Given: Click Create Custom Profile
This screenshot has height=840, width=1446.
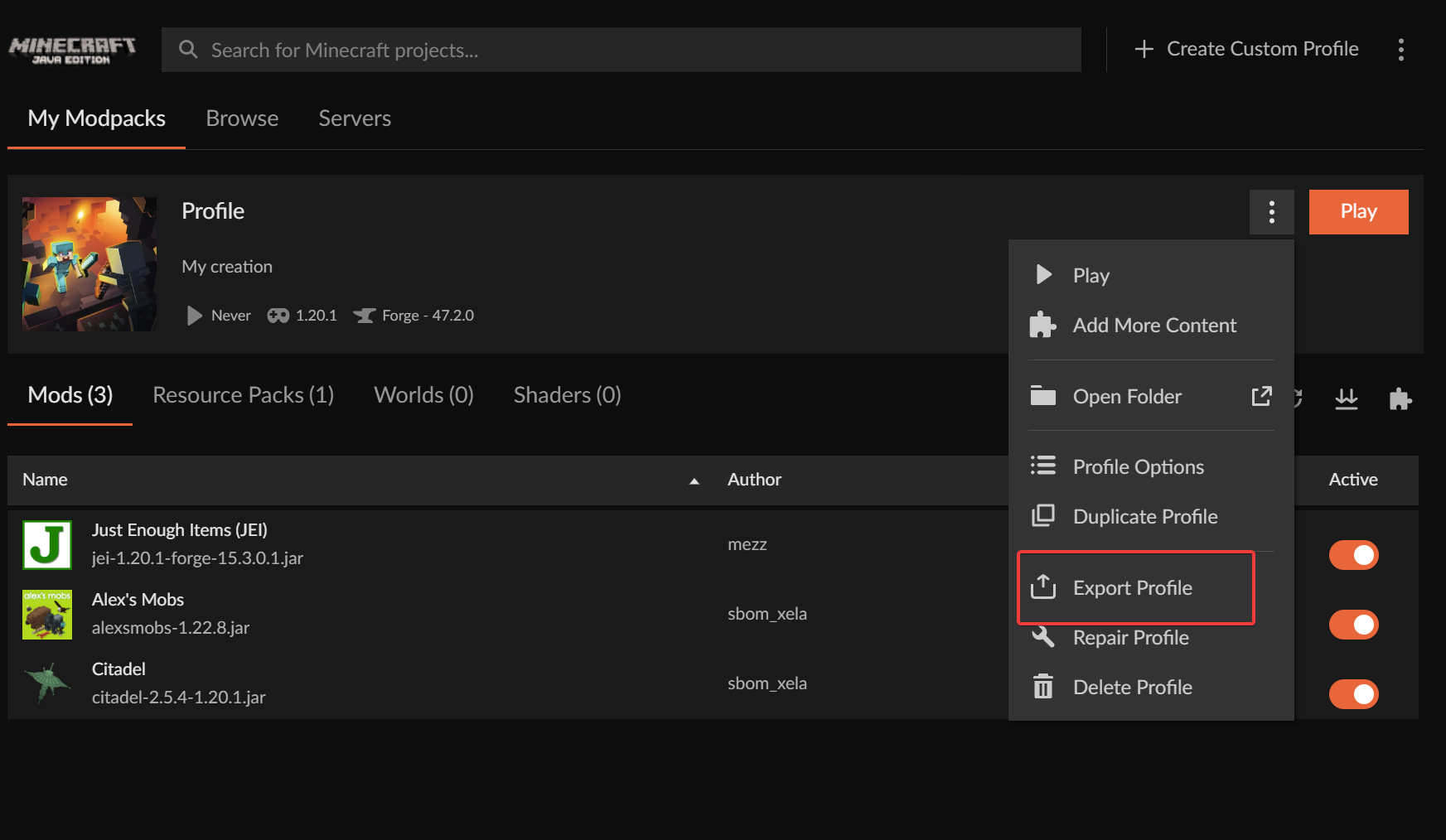Looking at the screenshot, I should [x=1246, y=49].
